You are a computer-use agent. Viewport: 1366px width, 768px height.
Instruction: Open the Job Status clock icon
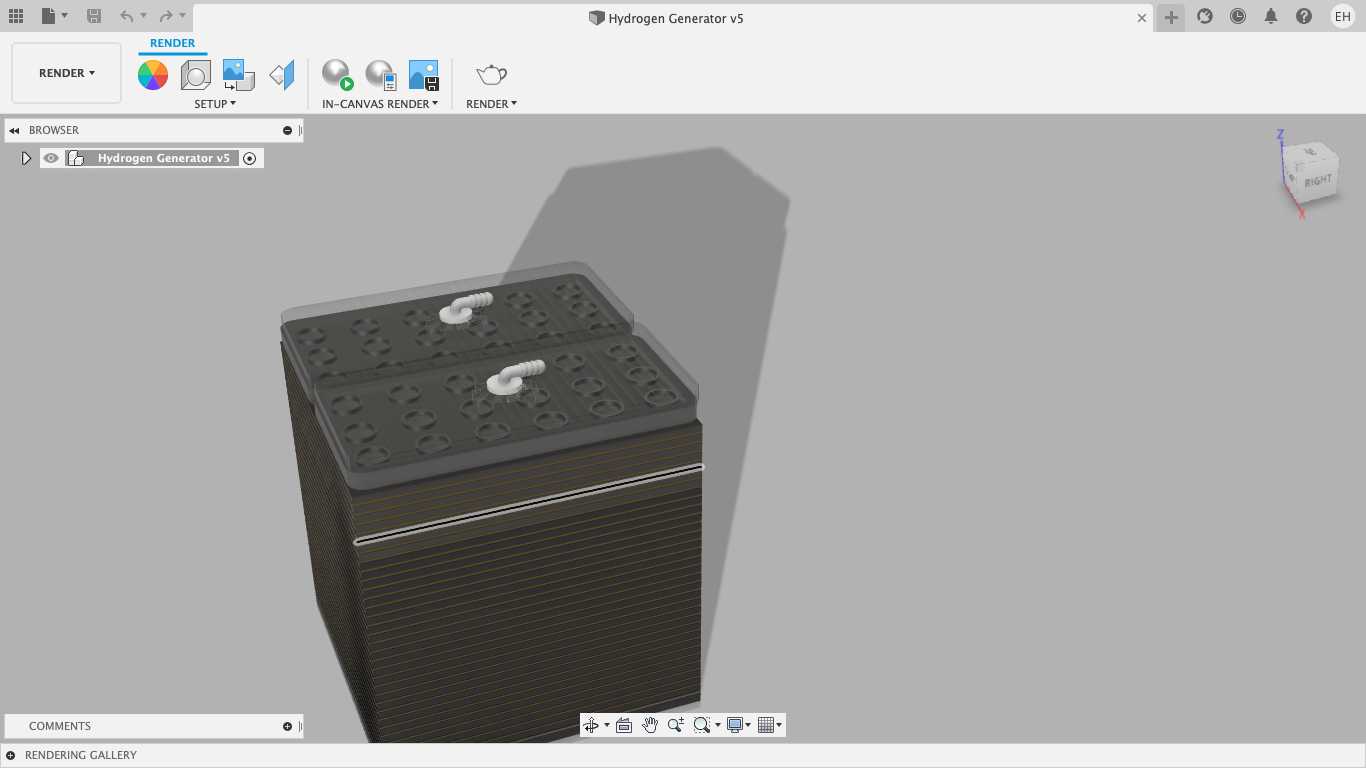[1238, 16]
